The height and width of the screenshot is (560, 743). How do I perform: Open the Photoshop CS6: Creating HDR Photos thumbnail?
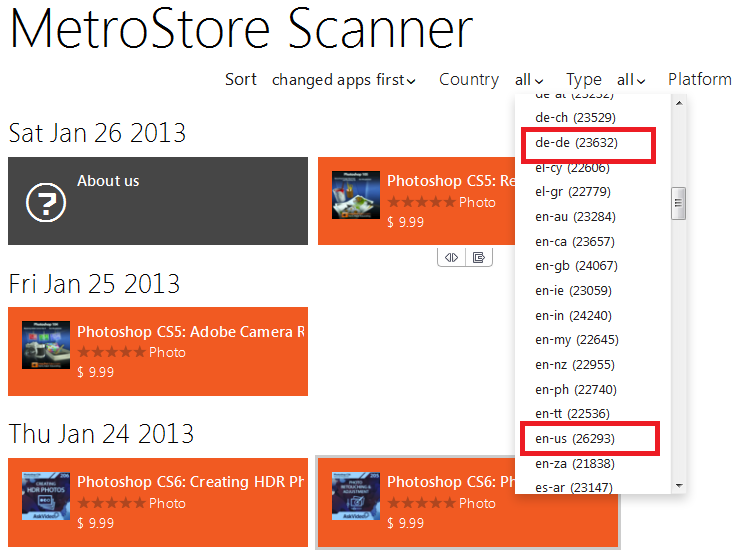tap(46, 496)
